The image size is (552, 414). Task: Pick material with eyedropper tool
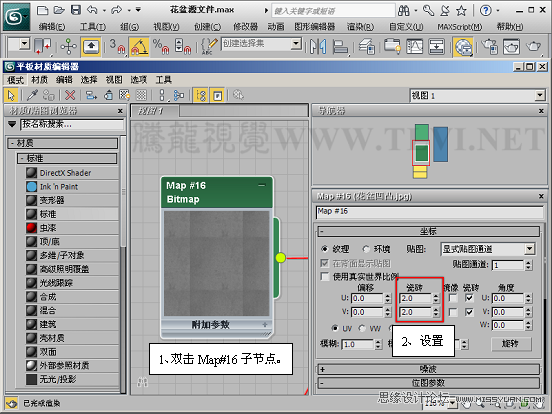[32, 95]
